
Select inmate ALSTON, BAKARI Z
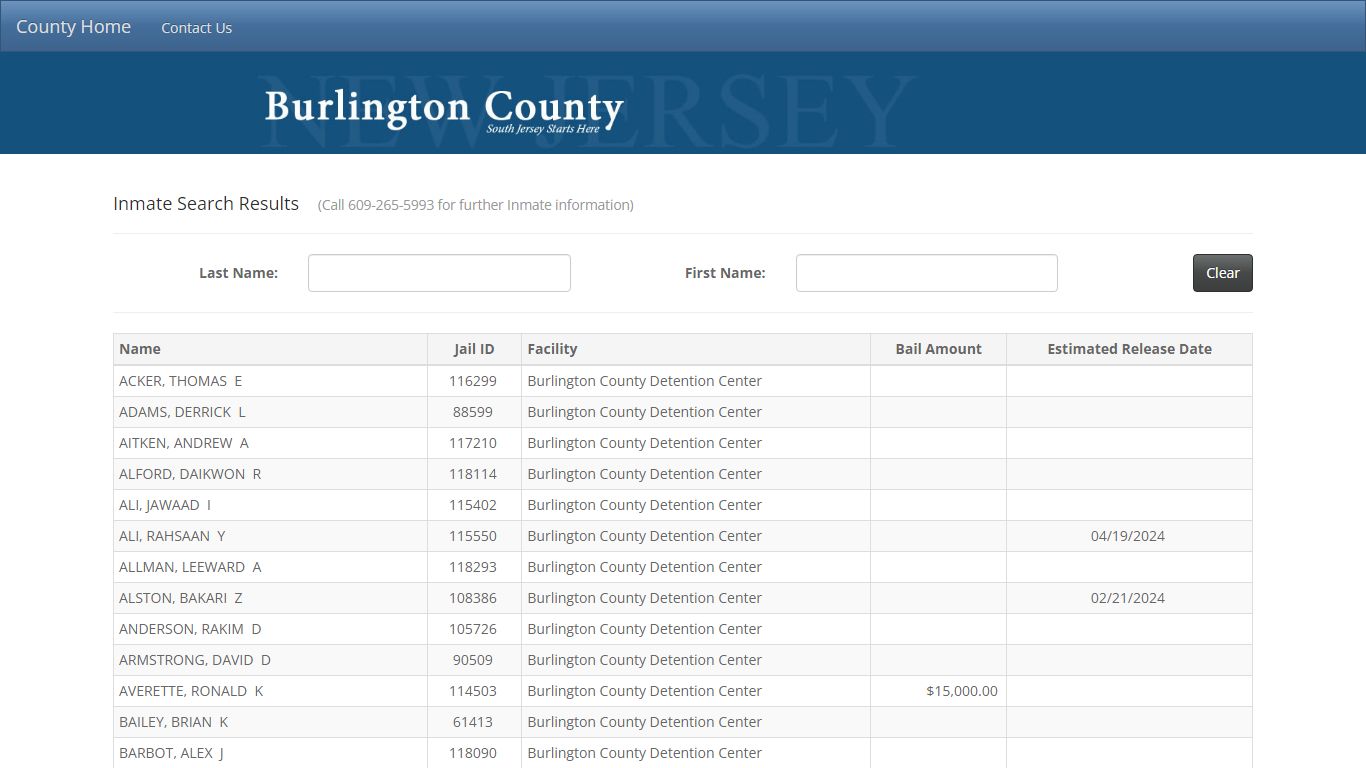(x=181, y=598)
